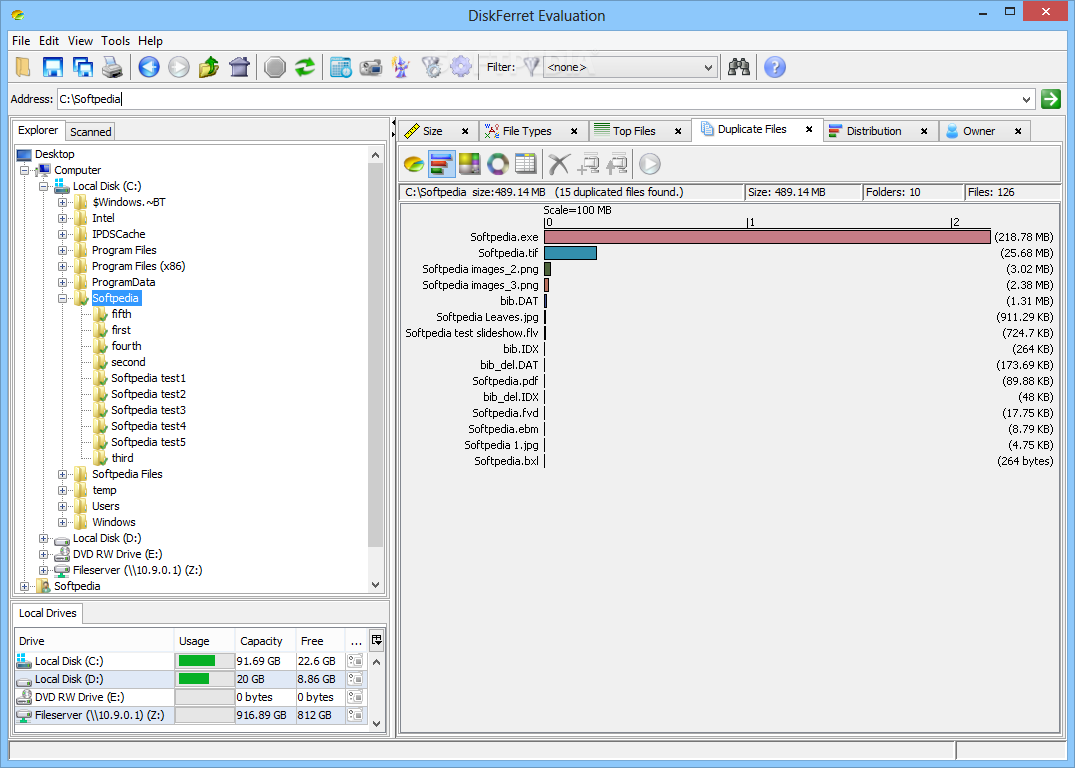Open the View menu
Image resolution: width=1075 pixels, height=768 pixels.
80,40
